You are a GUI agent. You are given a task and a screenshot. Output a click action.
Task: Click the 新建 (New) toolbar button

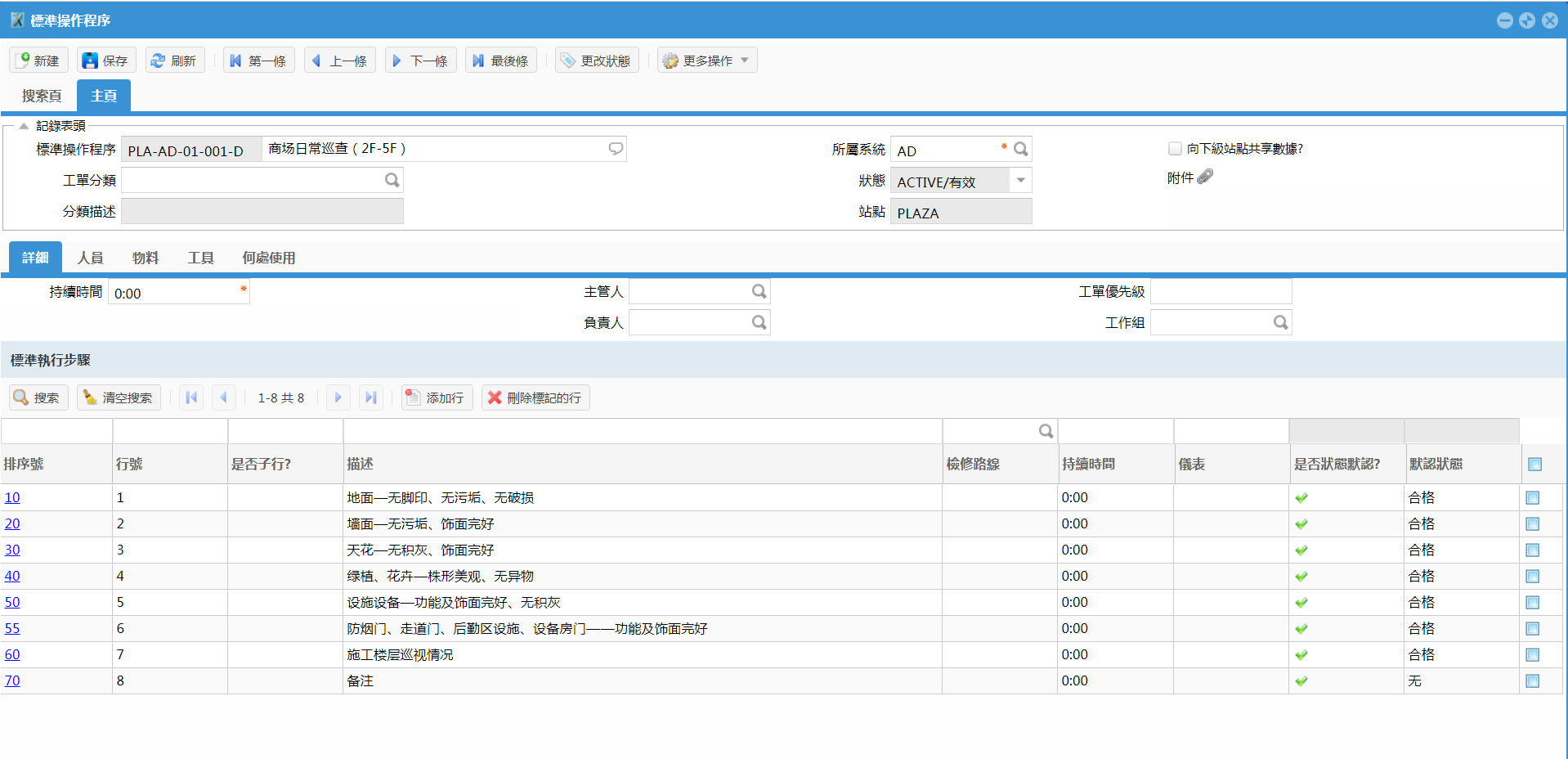point(38,61)
